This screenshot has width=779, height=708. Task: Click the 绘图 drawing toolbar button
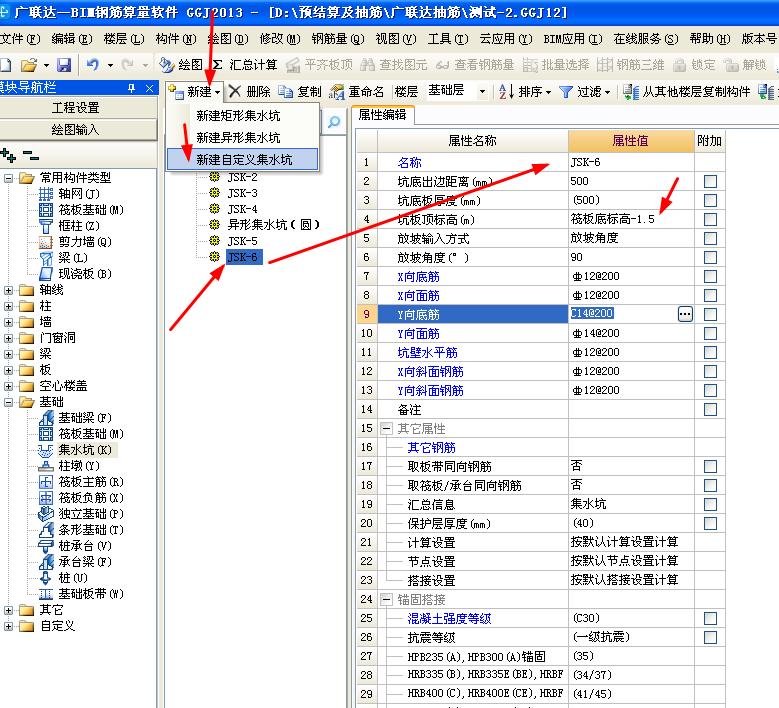coord(181,65)
